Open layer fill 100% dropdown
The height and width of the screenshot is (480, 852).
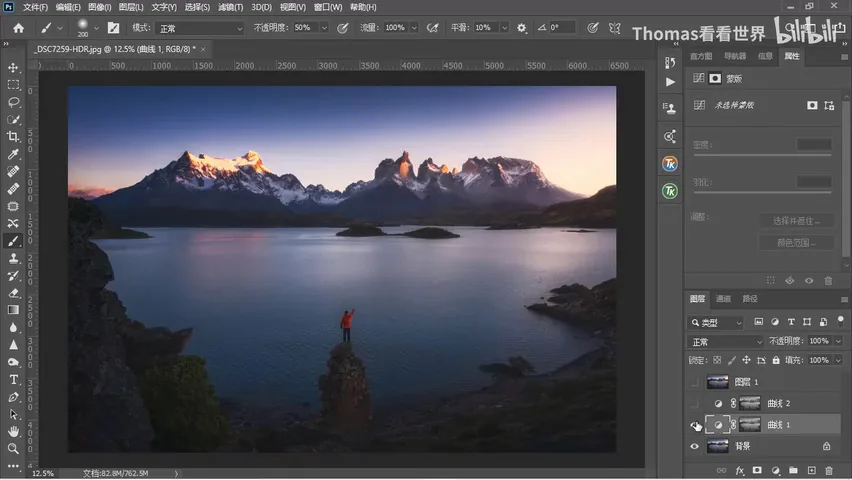pos(838,360)
